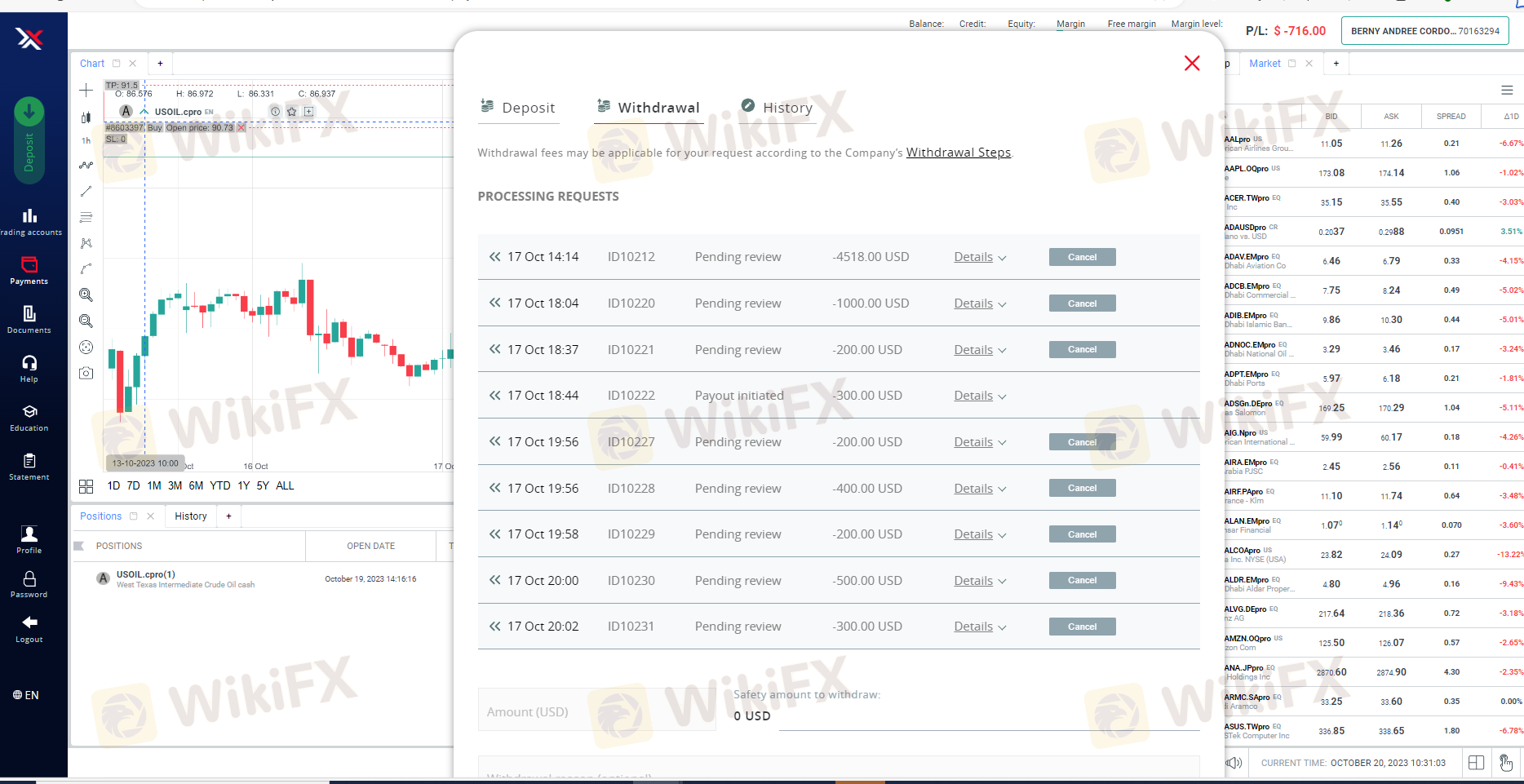Screen dimensions: 1524x784
Task: Set chart range to ALL
Action: pyautogui.click(x=285, y=485)
